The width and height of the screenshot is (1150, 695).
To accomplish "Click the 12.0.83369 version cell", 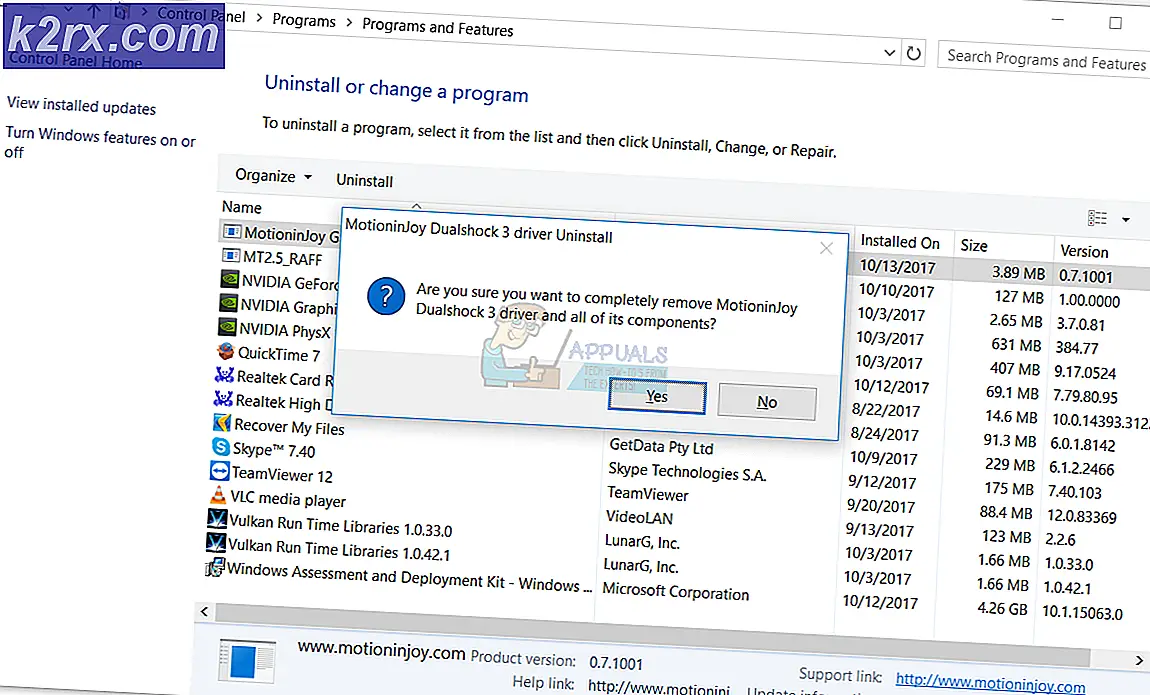I will (x=1082, y=516).
